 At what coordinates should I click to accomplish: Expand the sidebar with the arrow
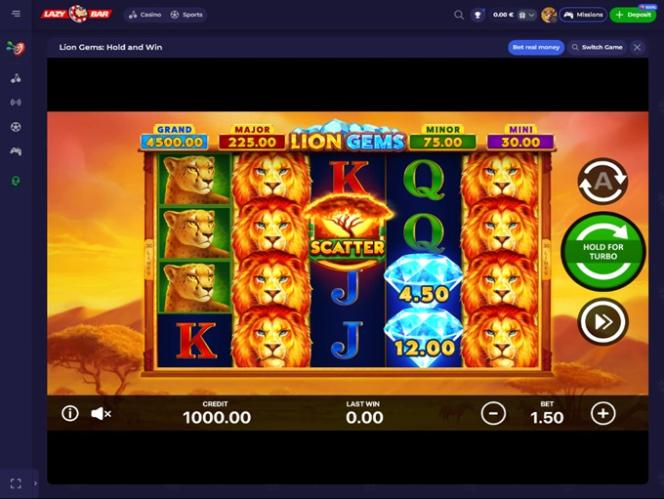pyautogui.click(x=35, y=483)
